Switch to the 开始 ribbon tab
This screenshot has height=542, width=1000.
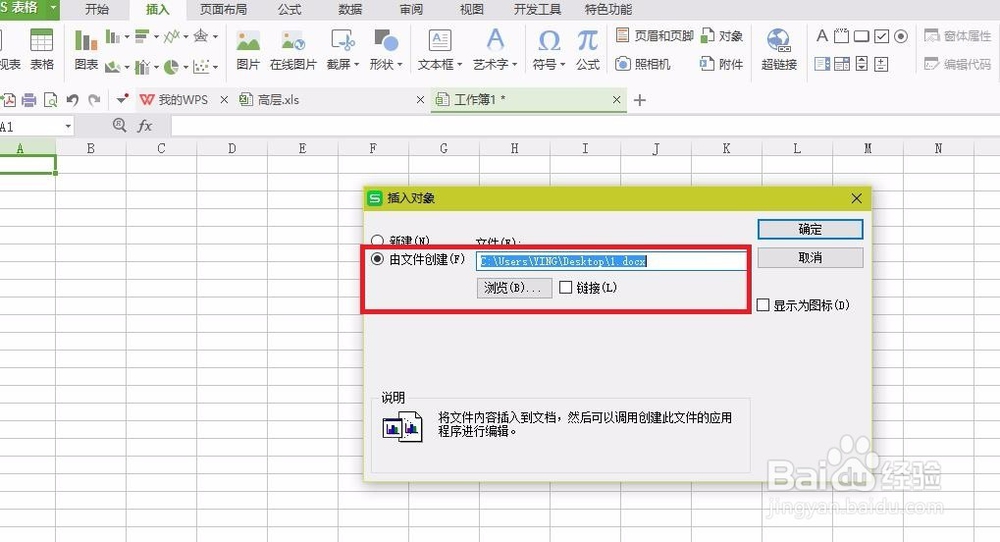coord(97,10)
